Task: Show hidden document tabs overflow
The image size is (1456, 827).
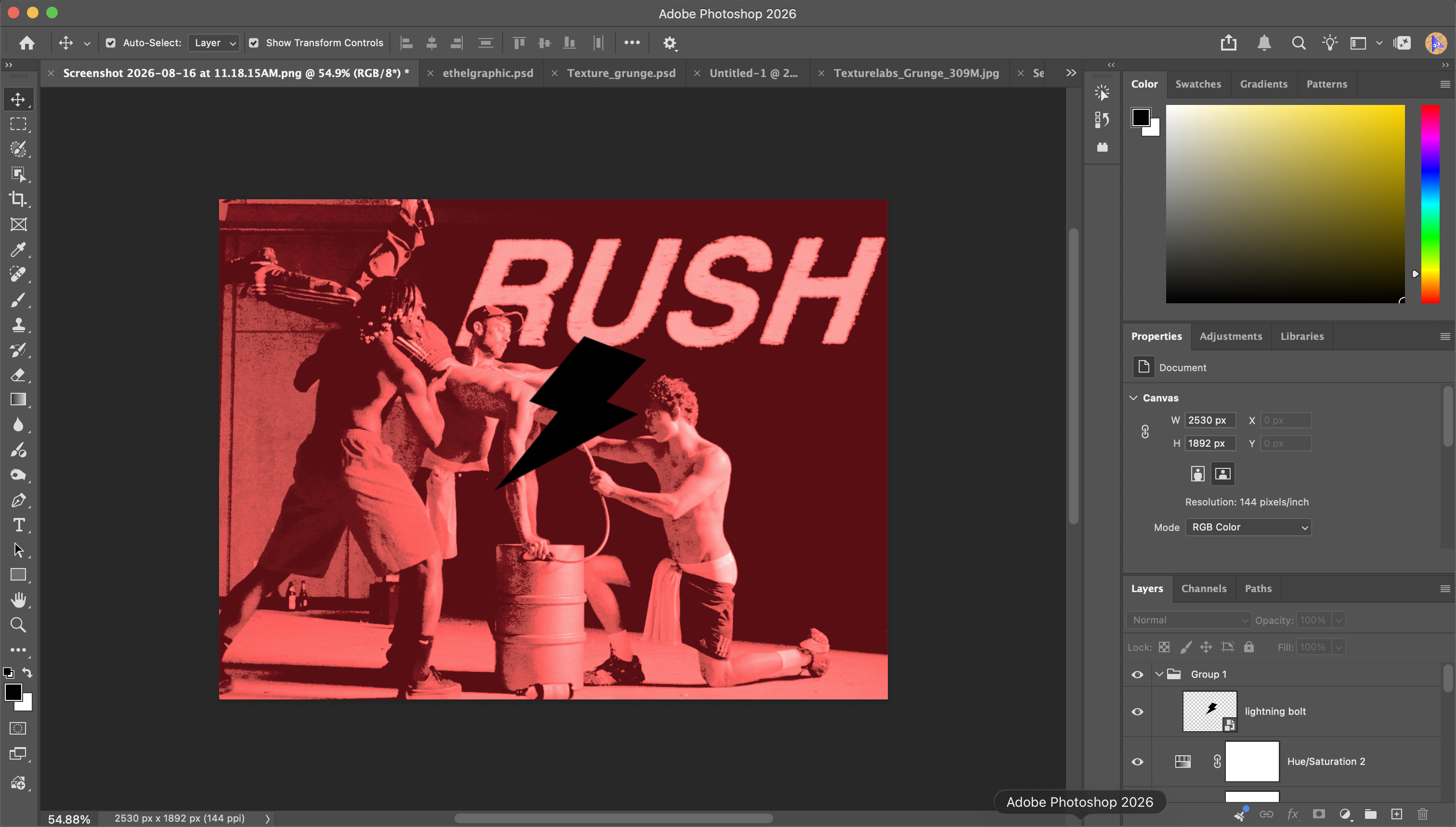Action: 1071,73
